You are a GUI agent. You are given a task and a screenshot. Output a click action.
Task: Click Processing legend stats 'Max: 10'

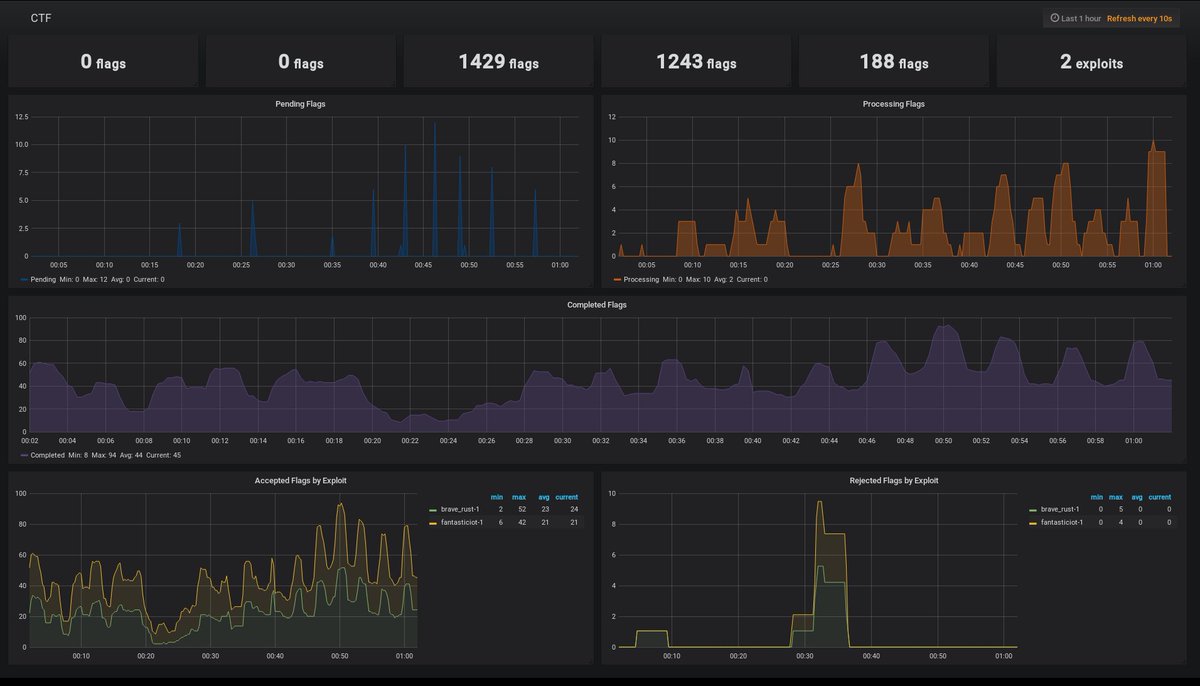click(697, 279)
